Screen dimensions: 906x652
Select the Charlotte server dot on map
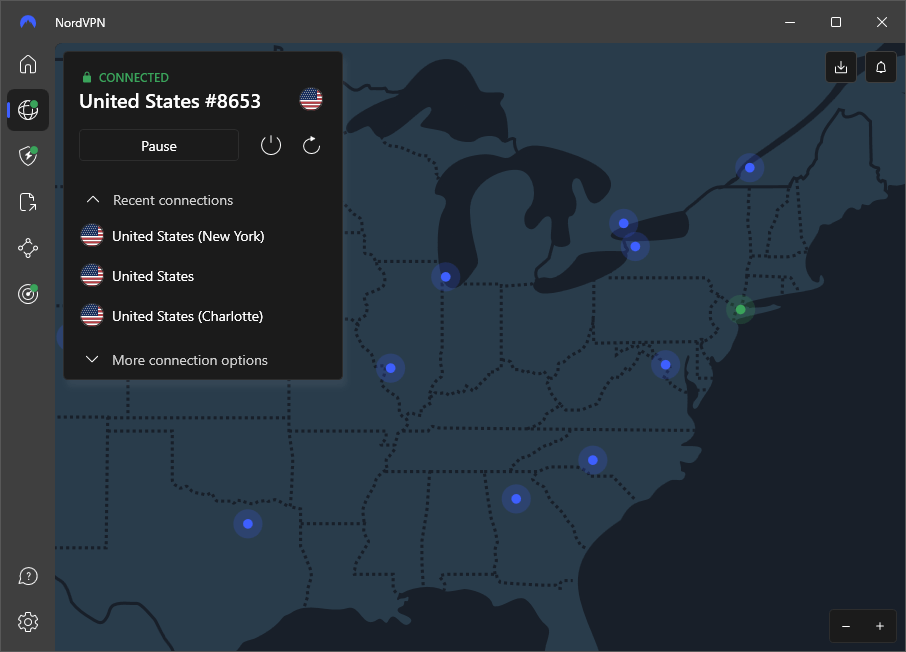(593, 460)
